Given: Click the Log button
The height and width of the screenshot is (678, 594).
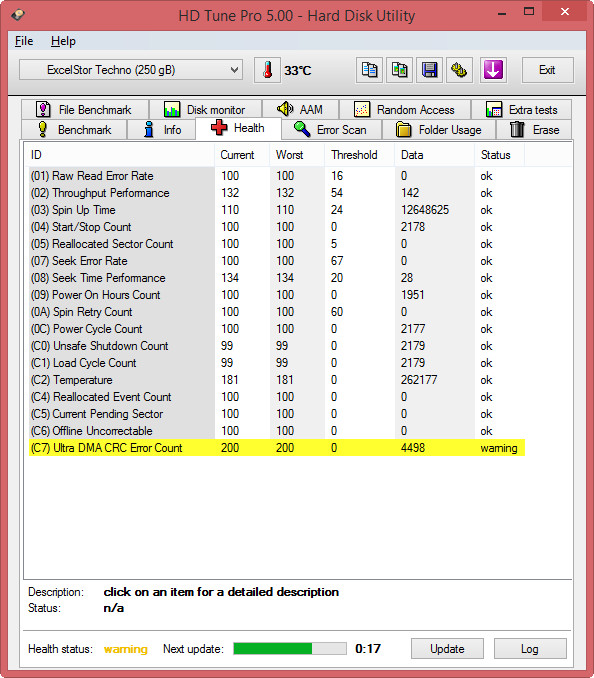Looking at the screenshot, I should 530,649.
